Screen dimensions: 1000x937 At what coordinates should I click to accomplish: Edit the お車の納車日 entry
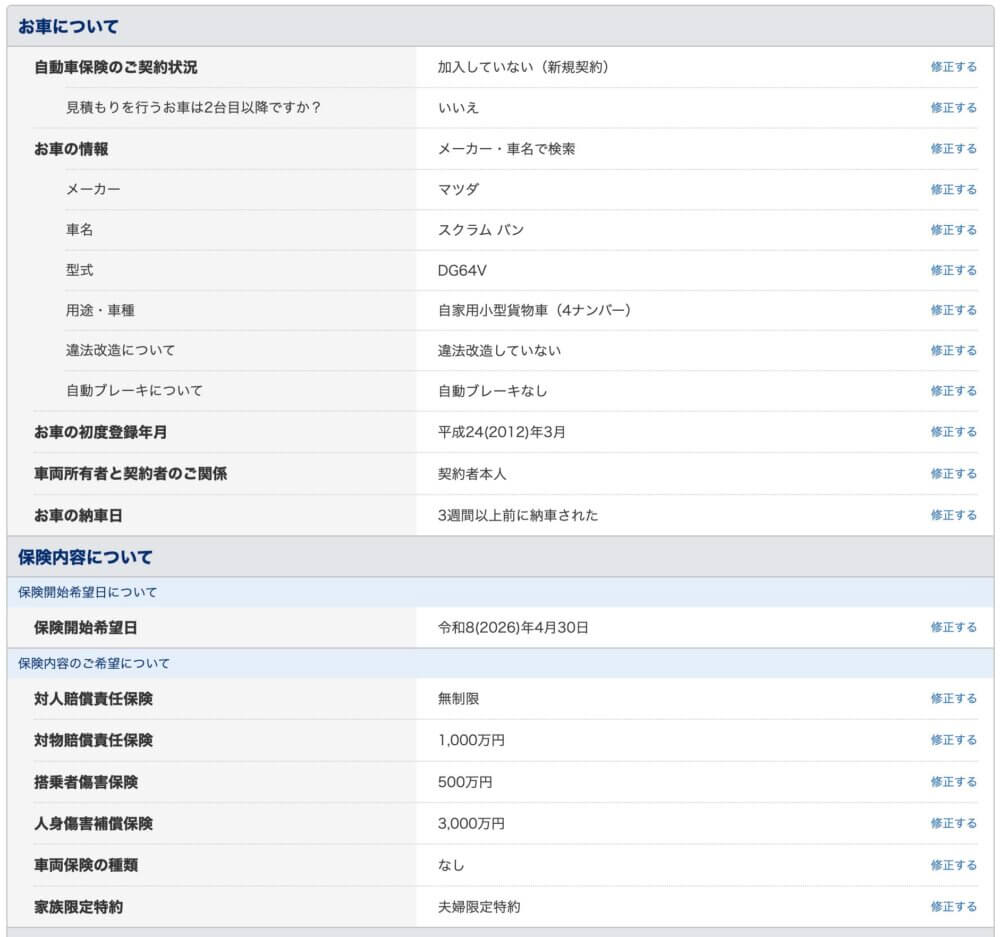953,515
